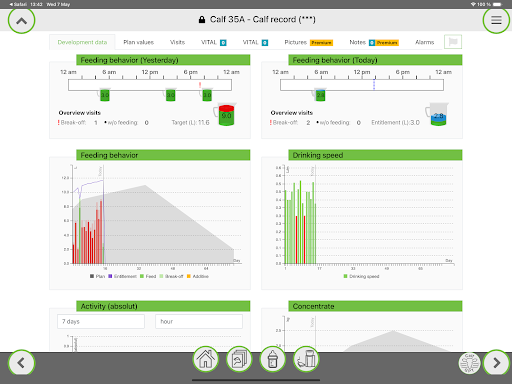
Task: Open the home screen icon
Action: (x=206, y=359)
